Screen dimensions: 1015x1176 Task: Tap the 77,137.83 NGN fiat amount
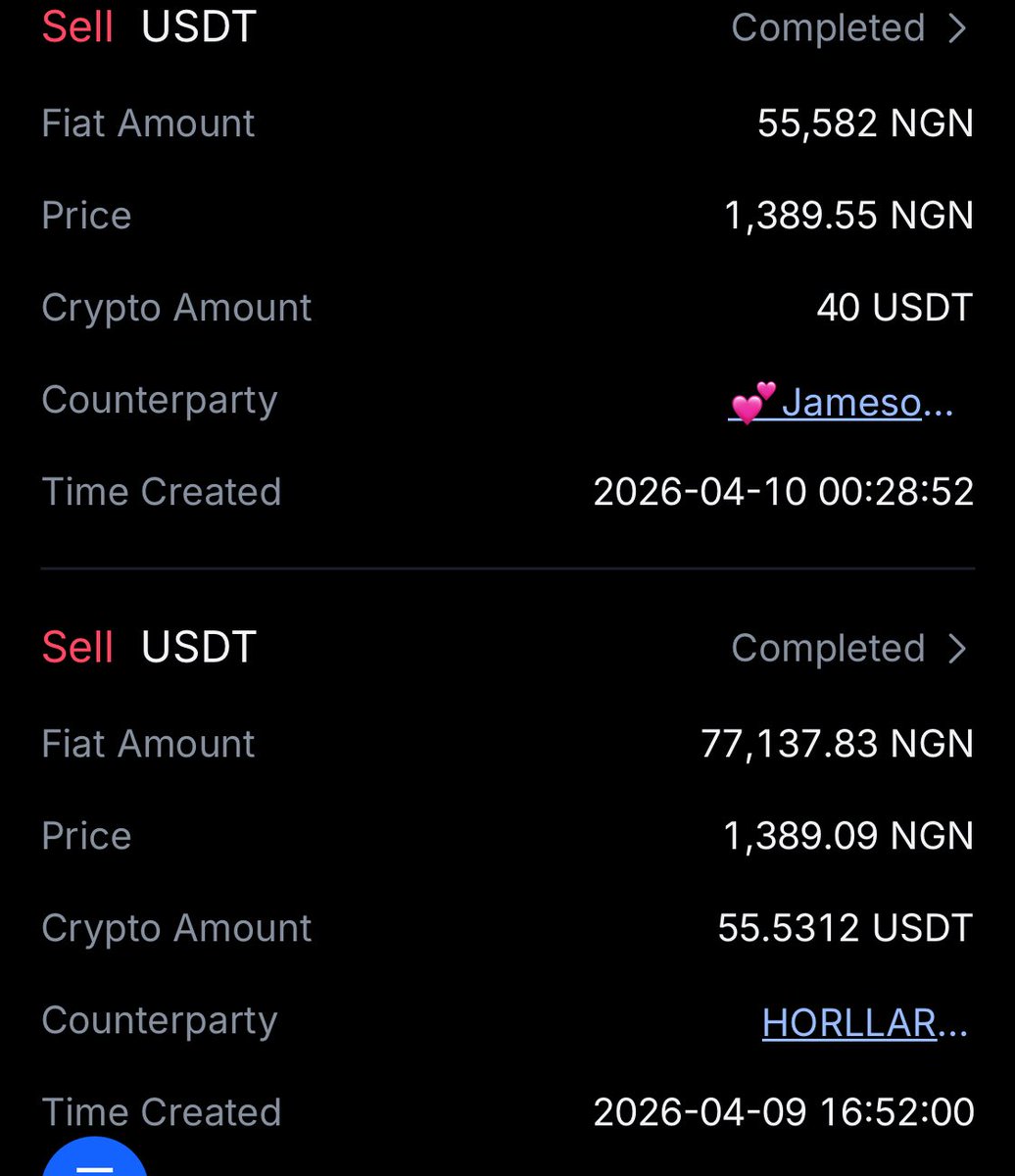click(837, 744)
